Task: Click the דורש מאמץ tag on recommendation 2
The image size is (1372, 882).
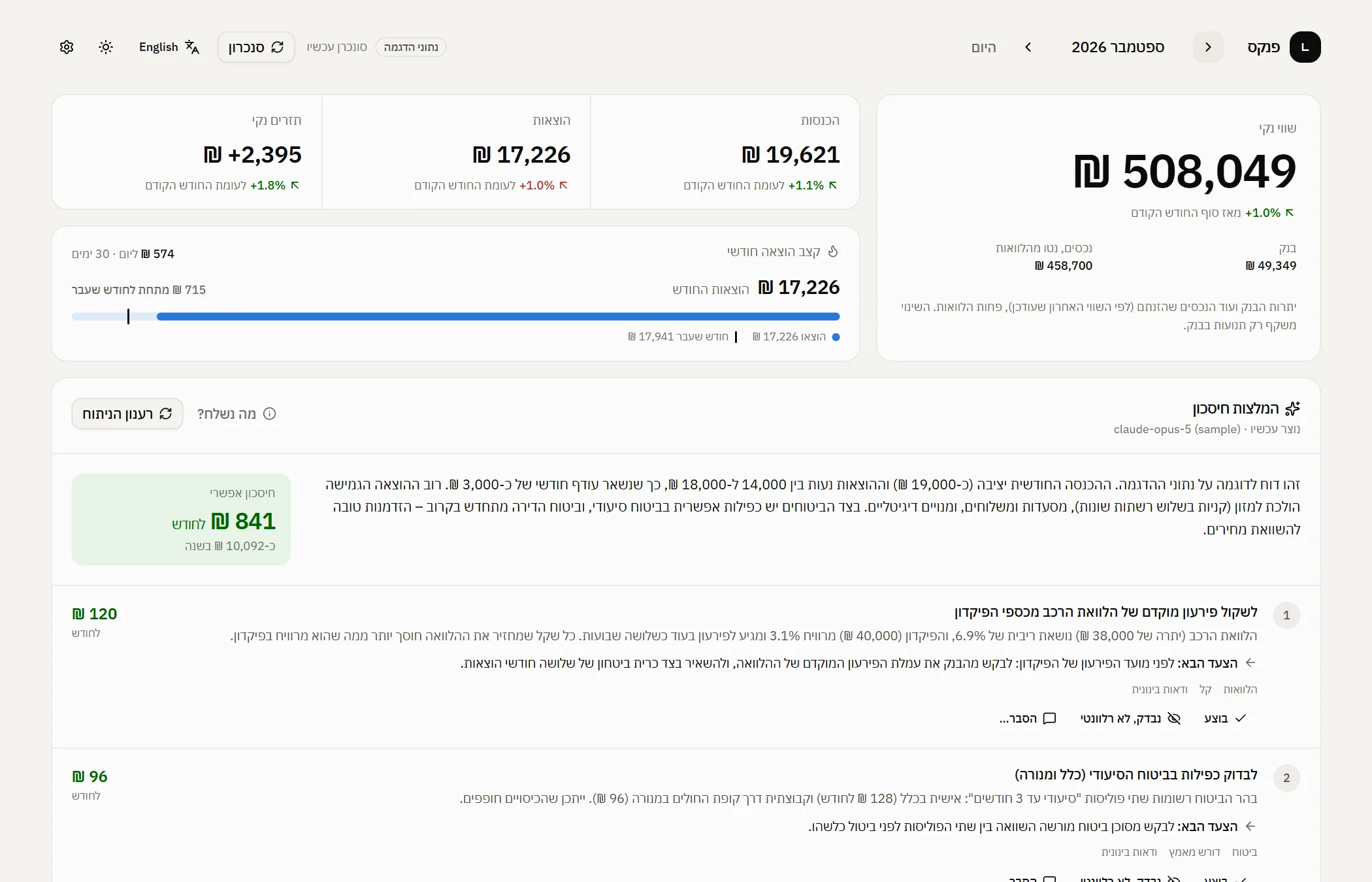Action: [x=1194, y=852]
